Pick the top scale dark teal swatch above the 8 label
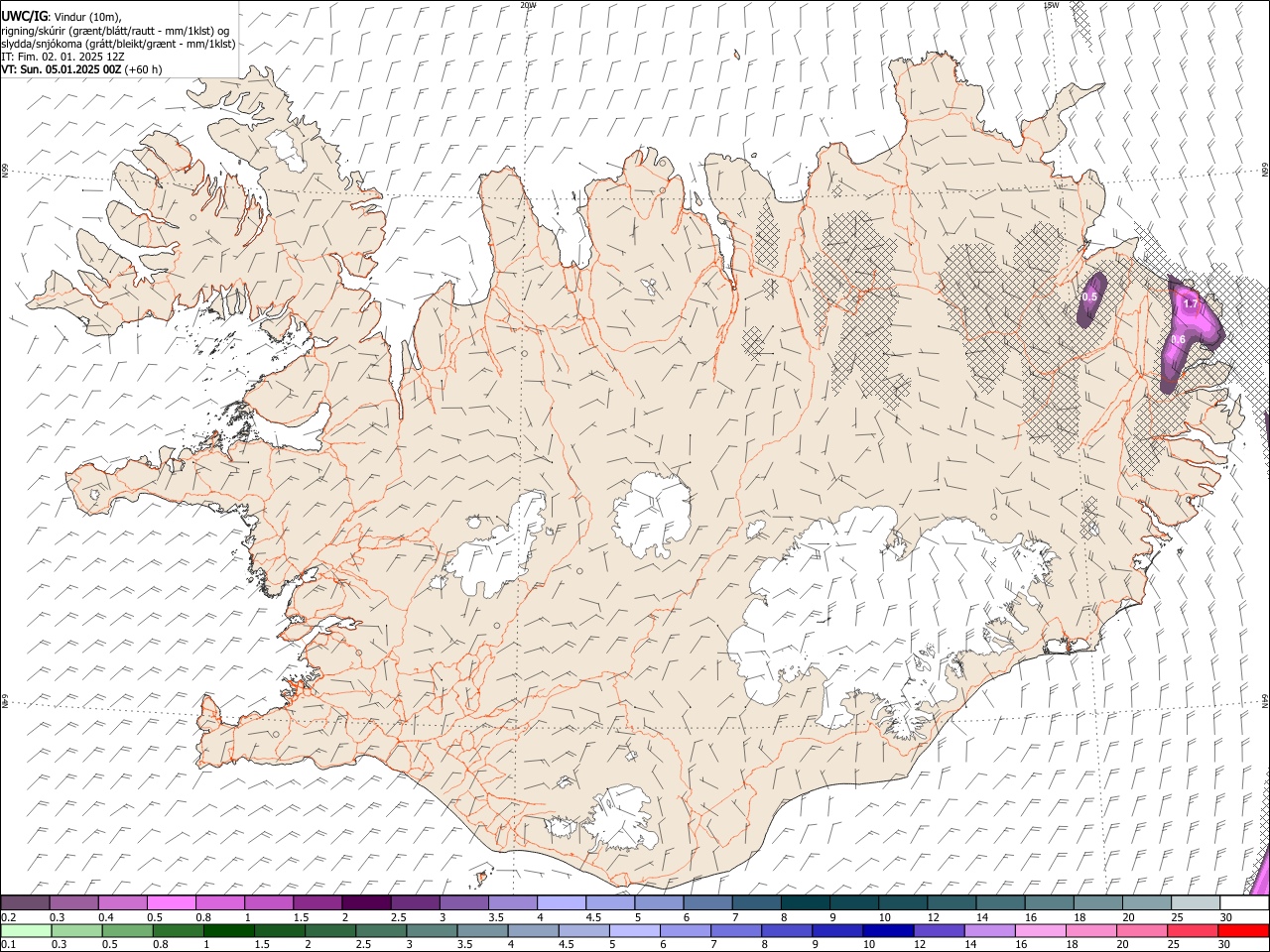The height and width of the screenshot is (952, 1270). 806,903
